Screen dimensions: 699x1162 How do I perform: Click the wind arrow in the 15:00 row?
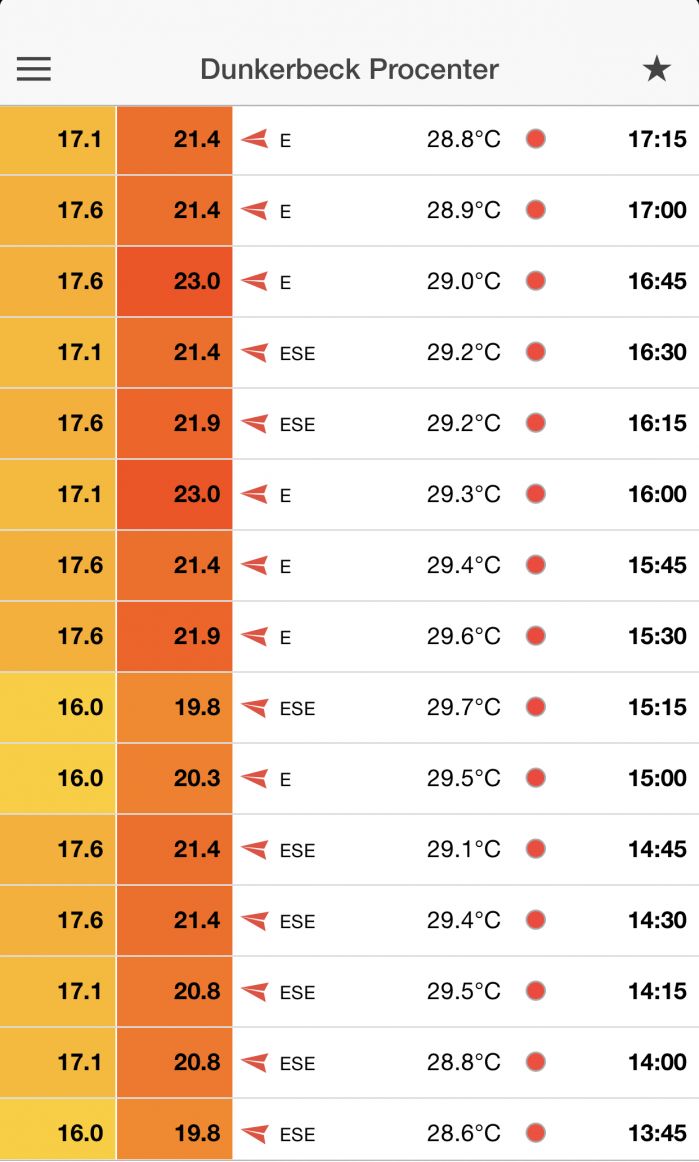click(x=255, y=779)
